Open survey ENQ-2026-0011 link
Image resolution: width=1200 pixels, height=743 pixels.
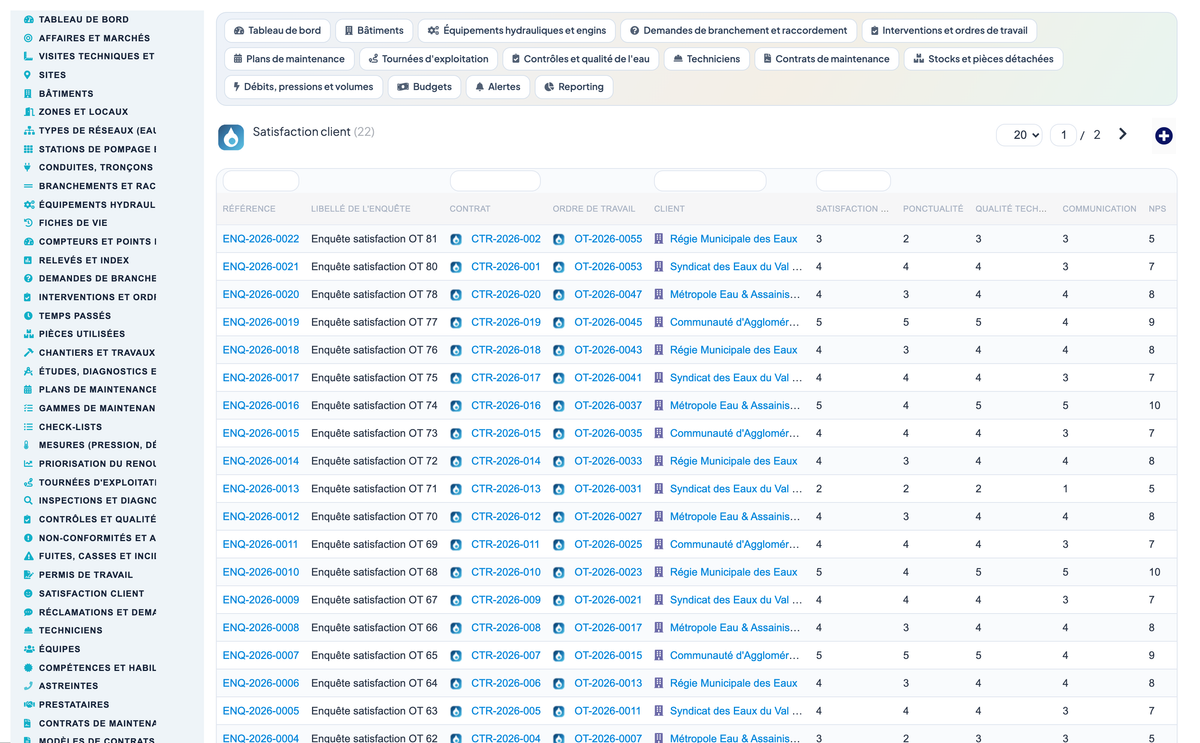(261, 545)
